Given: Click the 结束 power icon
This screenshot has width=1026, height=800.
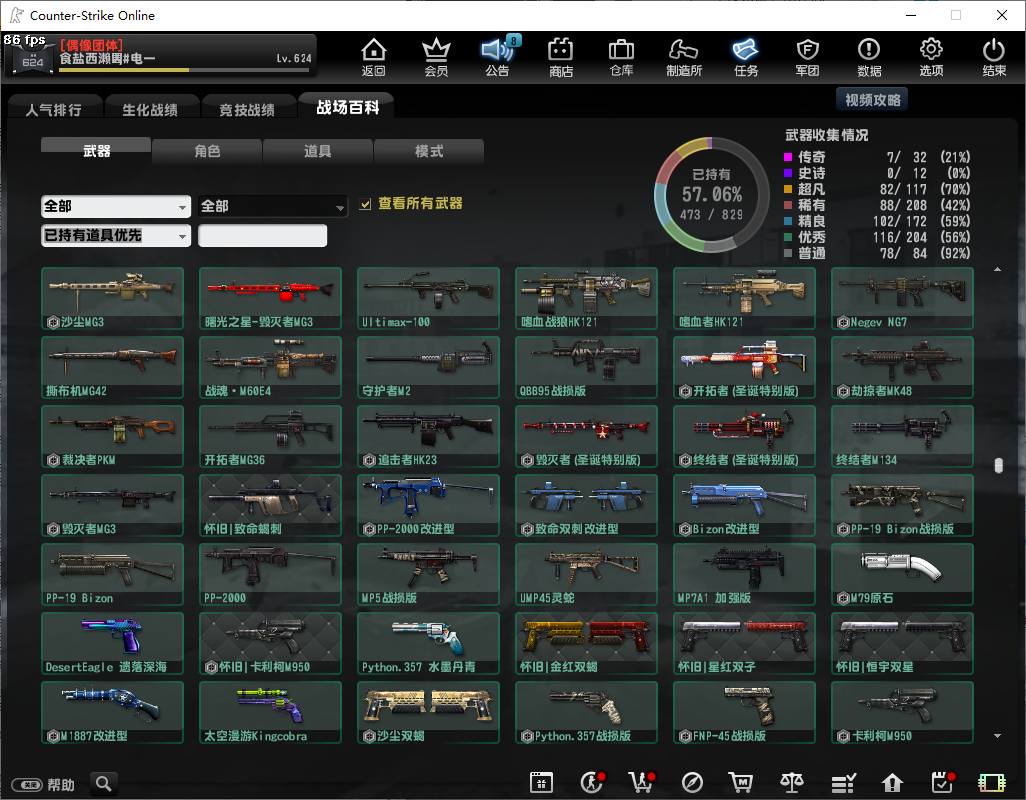Looking at the screenshot, I should point(993,56).
